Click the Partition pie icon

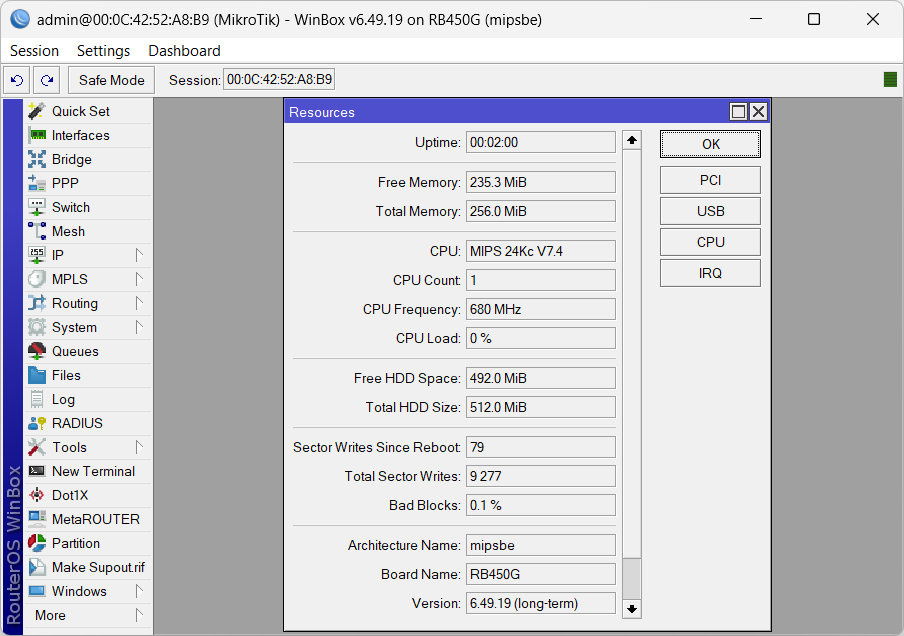37,543
